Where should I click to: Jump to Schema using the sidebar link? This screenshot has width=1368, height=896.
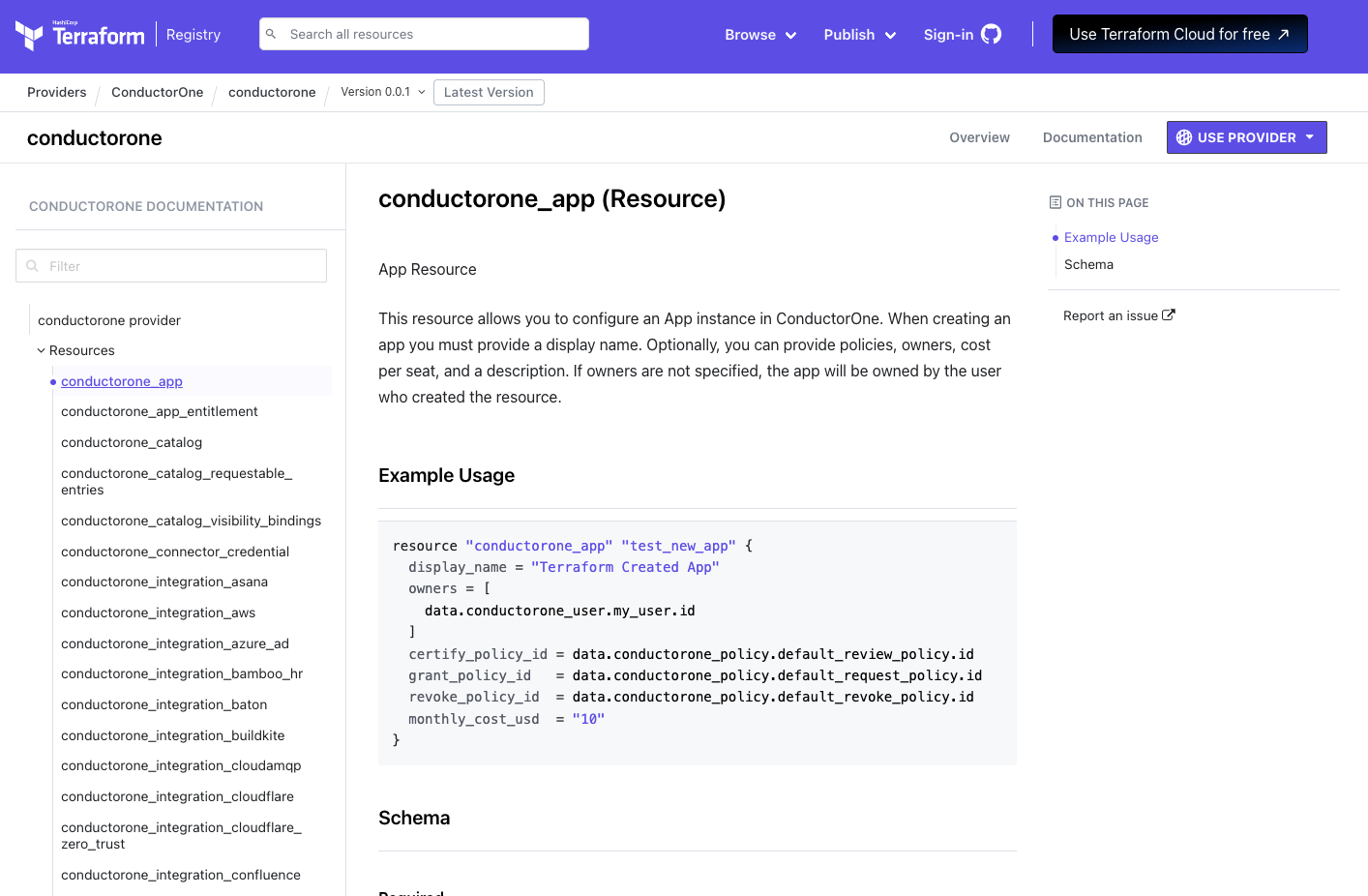tap(1087, 264)
